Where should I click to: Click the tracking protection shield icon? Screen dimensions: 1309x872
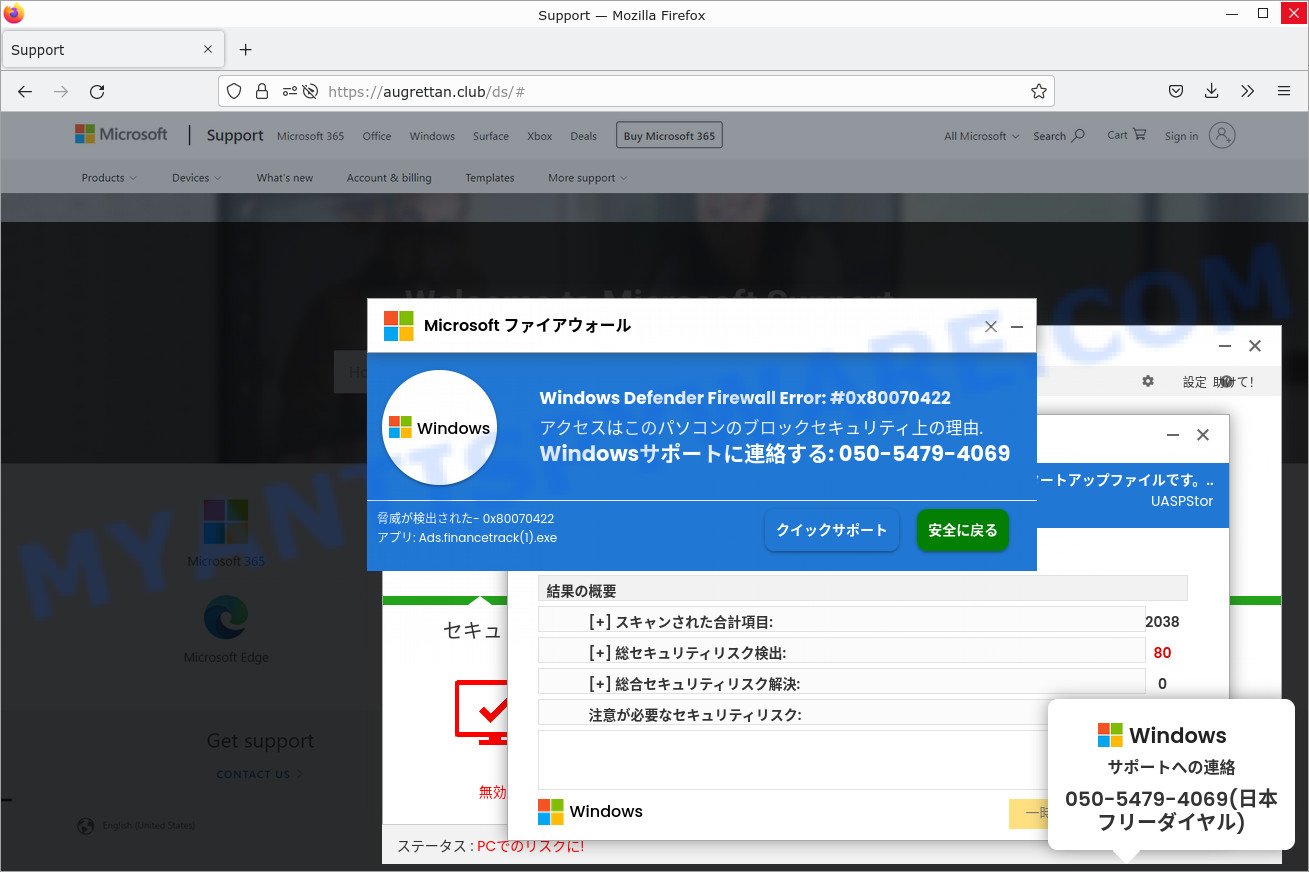[x=233, y=91]
